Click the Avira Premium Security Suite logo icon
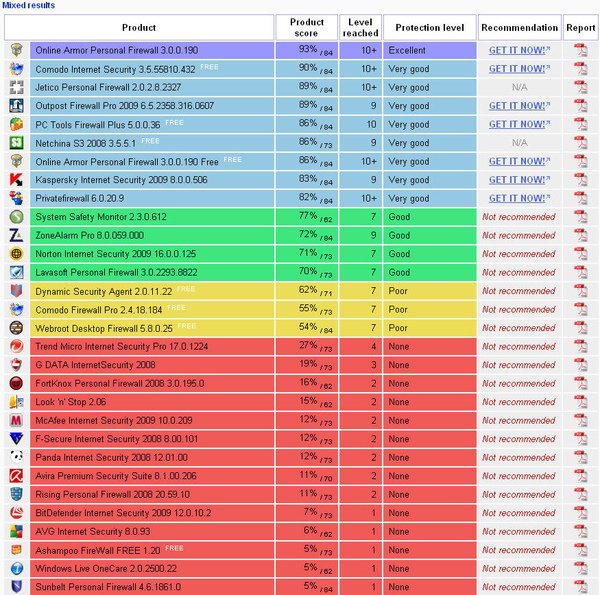600x595 pixels. [x=16, y=476]
